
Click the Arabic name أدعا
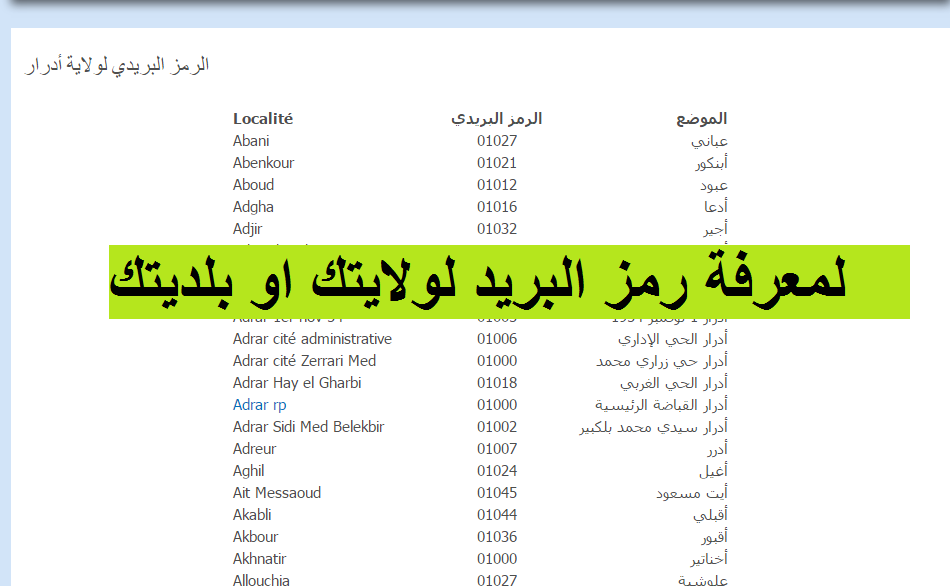tap(716, 207)
